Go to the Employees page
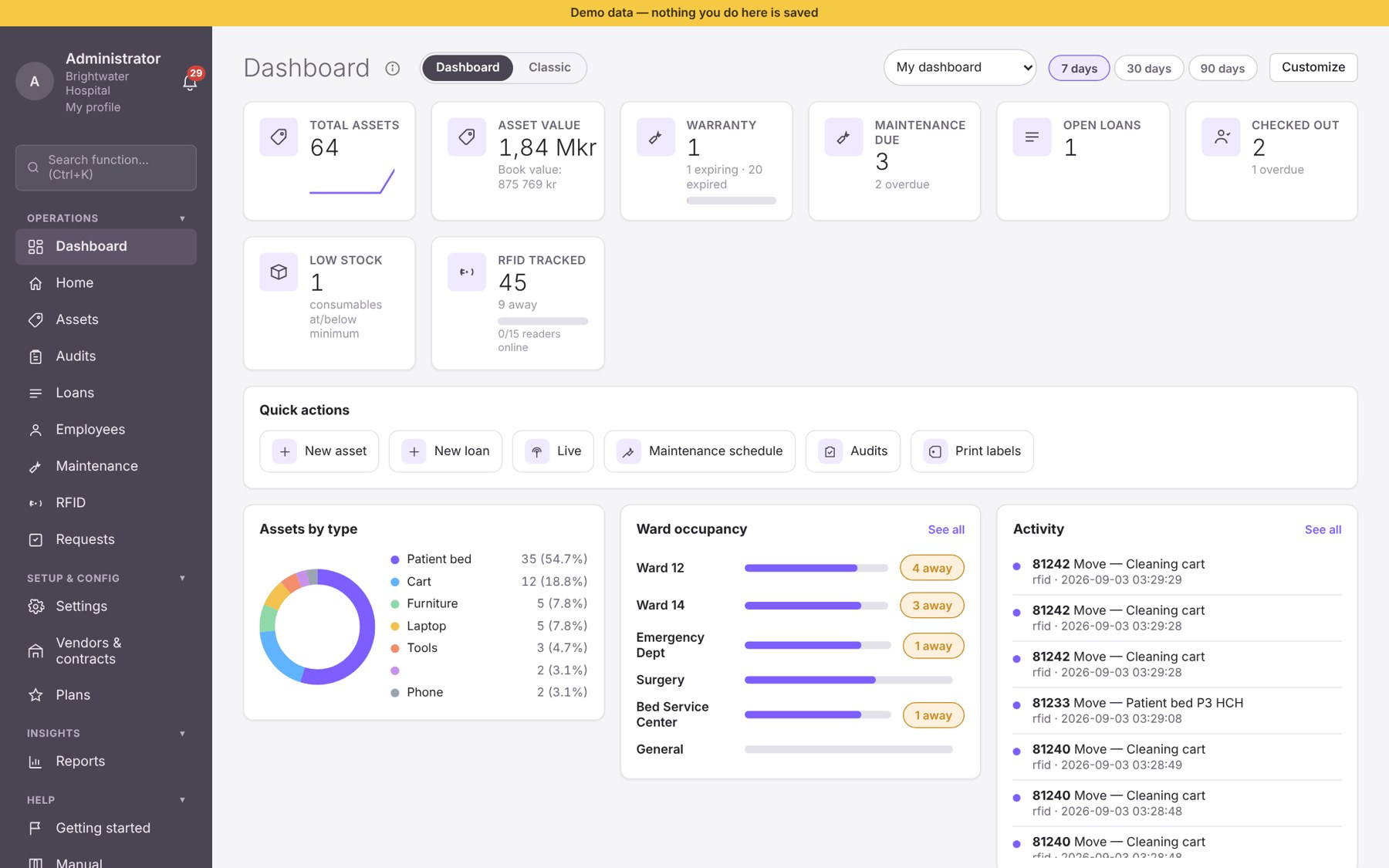 pos(106,430)
